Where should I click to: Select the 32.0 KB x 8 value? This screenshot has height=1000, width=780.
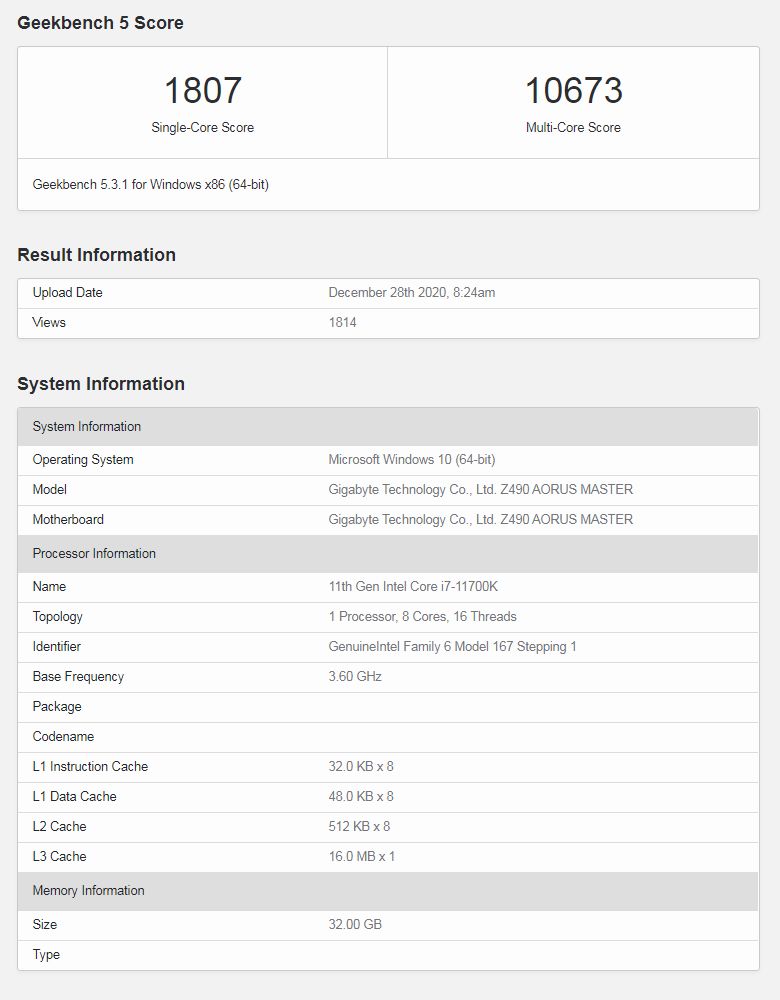(361, 767)
